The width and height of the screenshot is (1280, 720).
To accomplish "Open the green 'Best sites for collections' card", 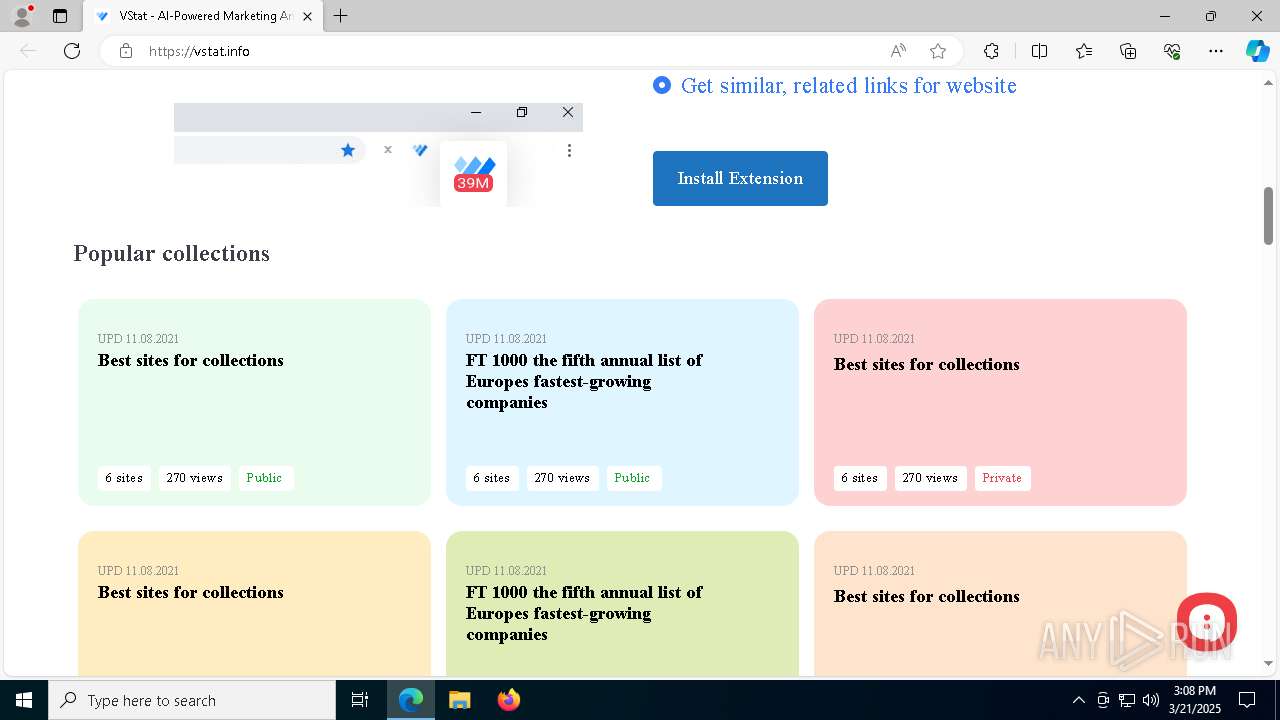I will tap(255, 402).
